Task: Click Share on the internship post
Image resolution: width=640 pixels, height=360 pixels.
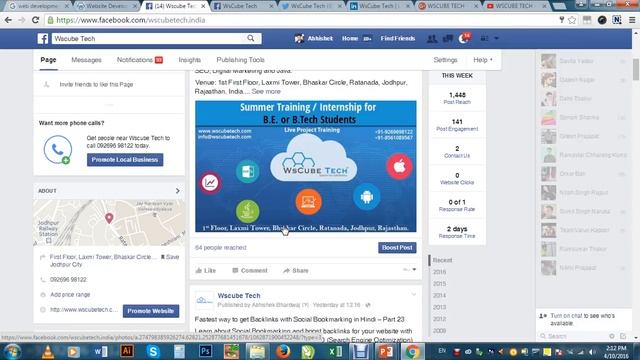Action: tap(296, 271)
